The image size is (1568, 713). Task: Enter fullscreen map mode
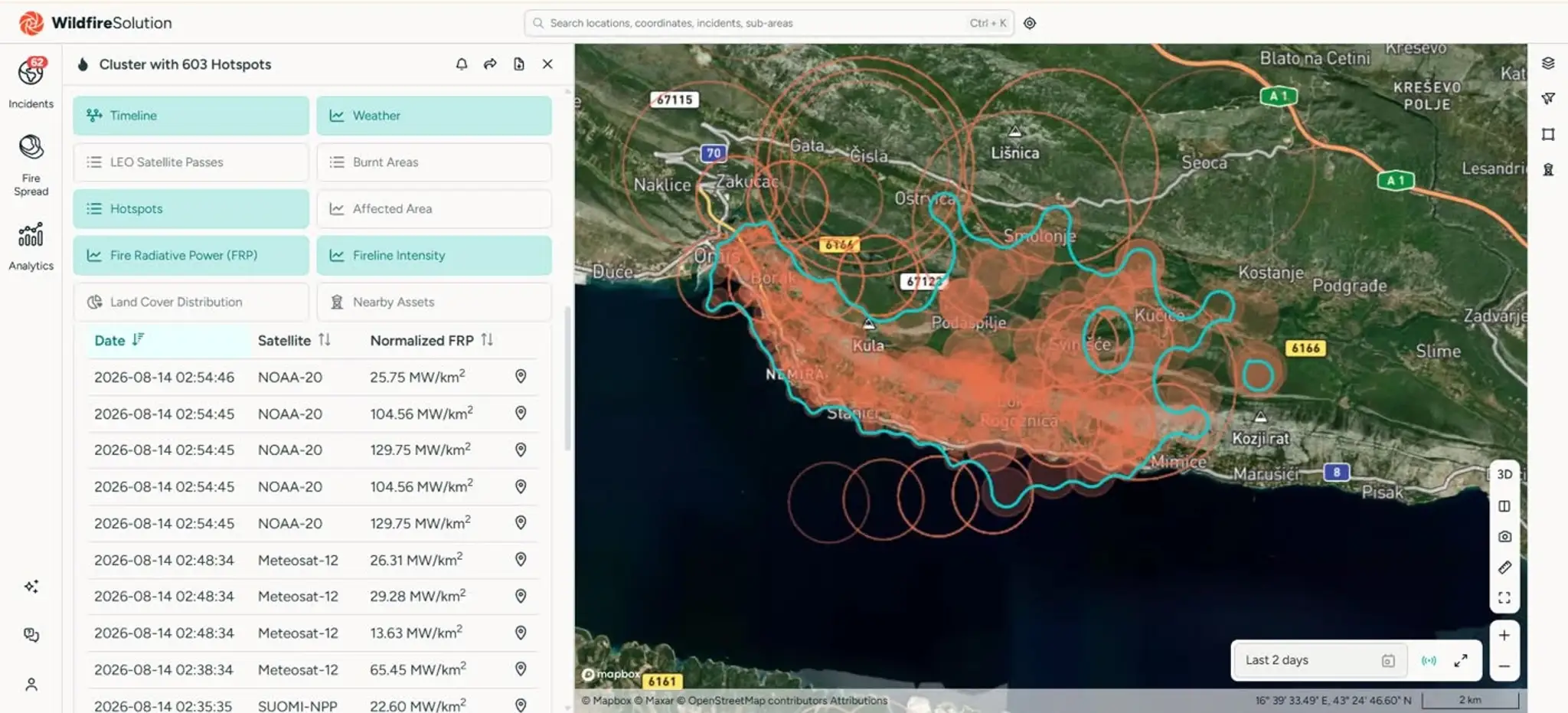click(x=1504, y=598)
